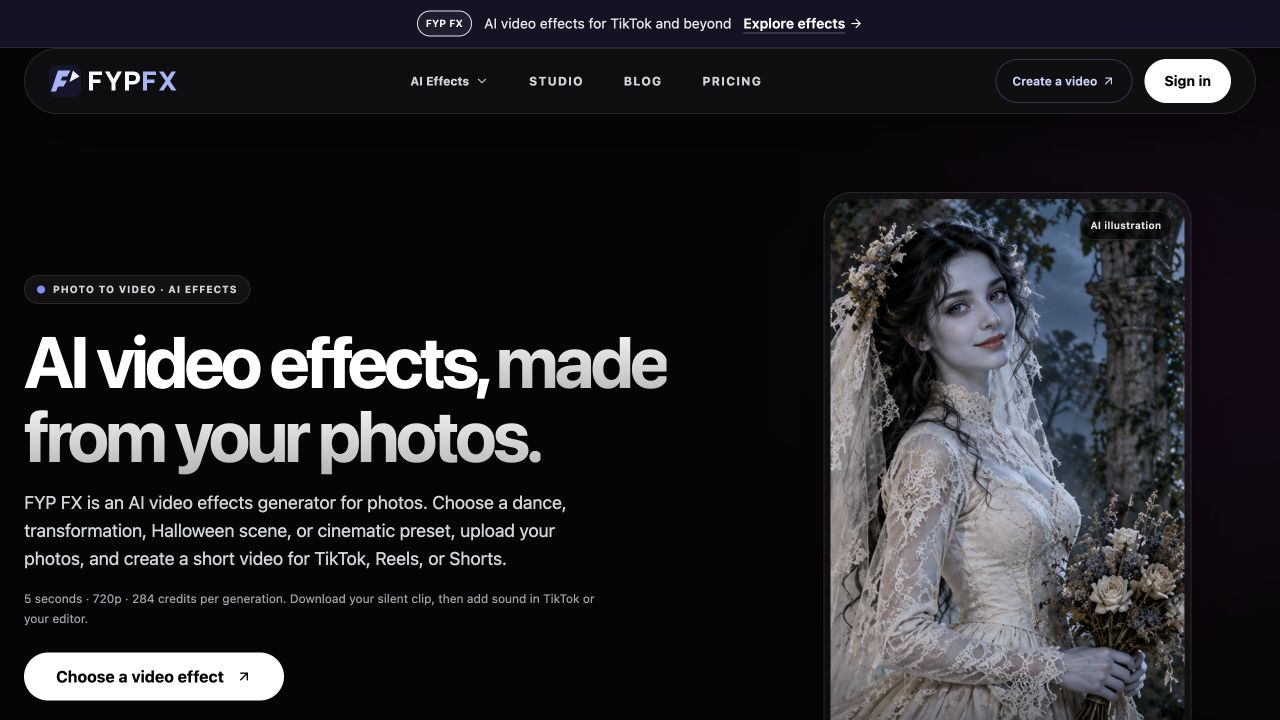Click the FYP FX banner badge

point(444,23)
